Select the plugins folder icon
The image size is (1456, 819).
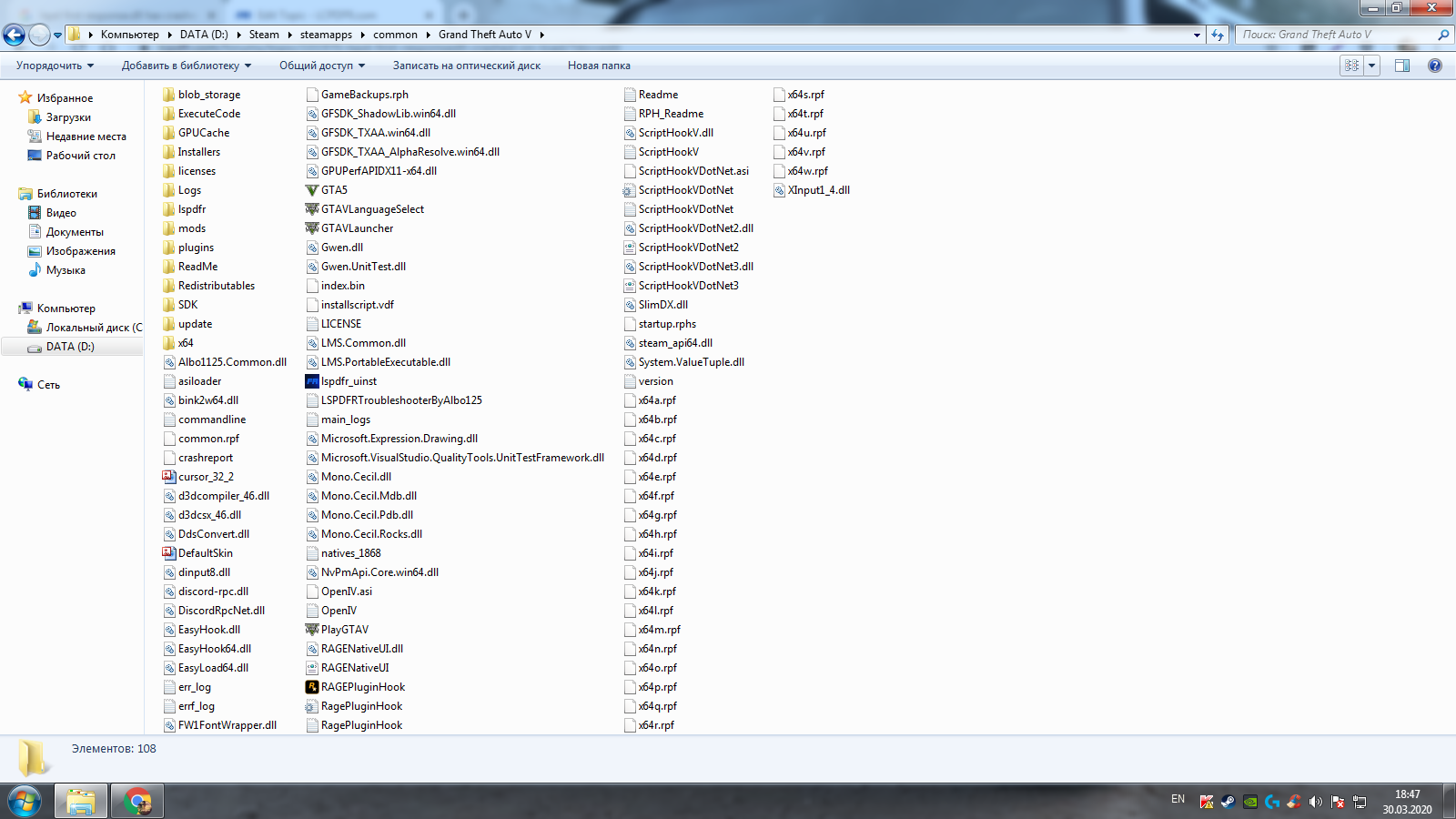click(169, 248)
